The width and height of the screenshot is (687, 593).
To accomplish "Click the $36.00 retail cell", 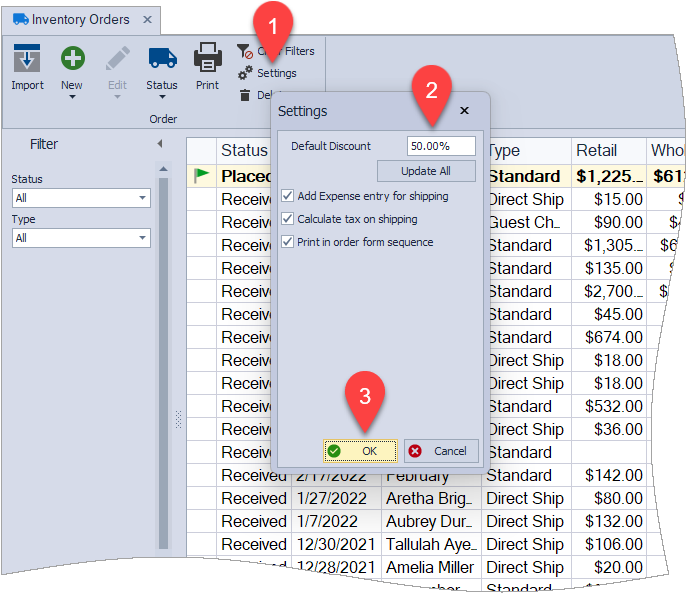I will tap(608, 429).
